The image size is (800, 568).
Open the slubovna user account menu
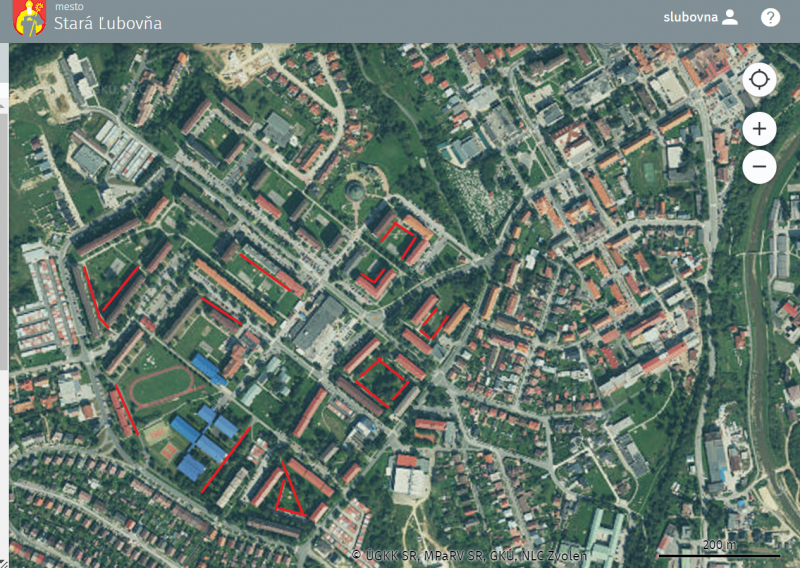pyautogui.click(x=701, y=17)
